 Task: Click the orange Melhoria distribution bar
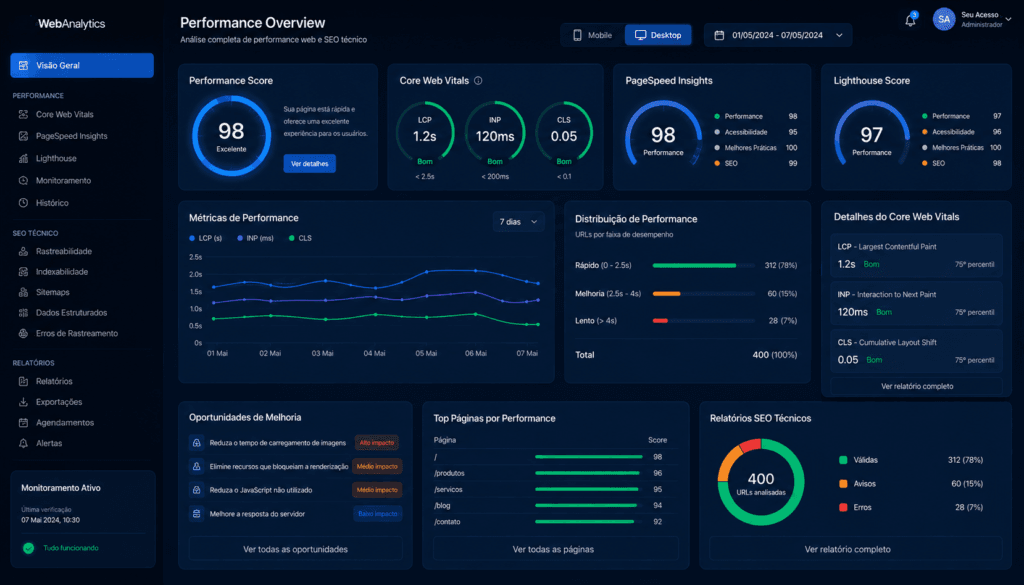coord(667,294)
